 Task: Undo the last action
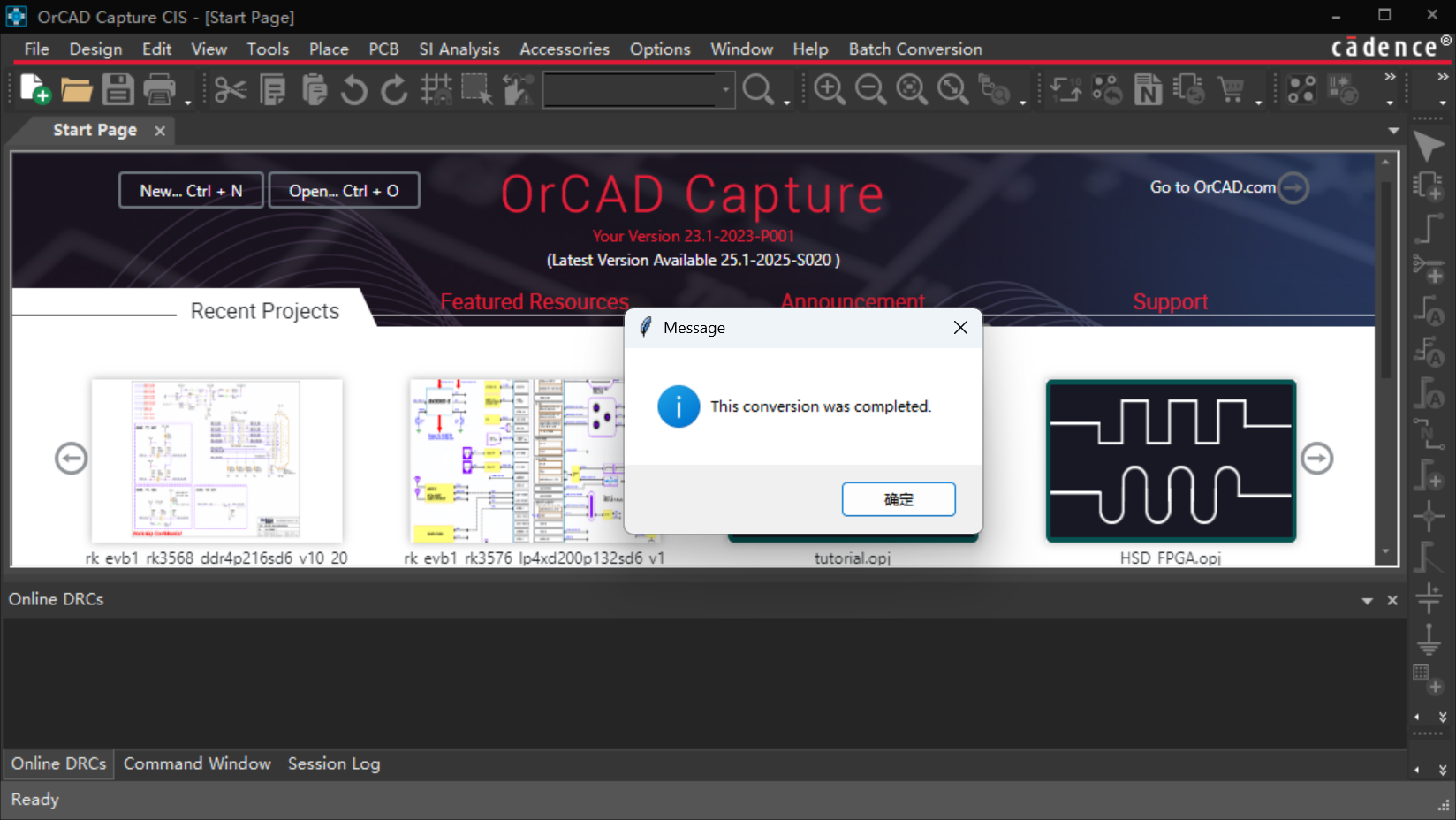(354, 89)
